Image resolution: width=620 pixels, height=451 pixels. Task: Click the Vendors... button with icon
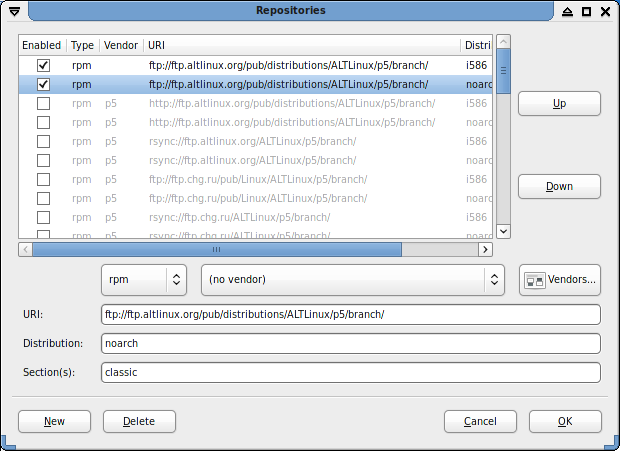tap(560, 280)
